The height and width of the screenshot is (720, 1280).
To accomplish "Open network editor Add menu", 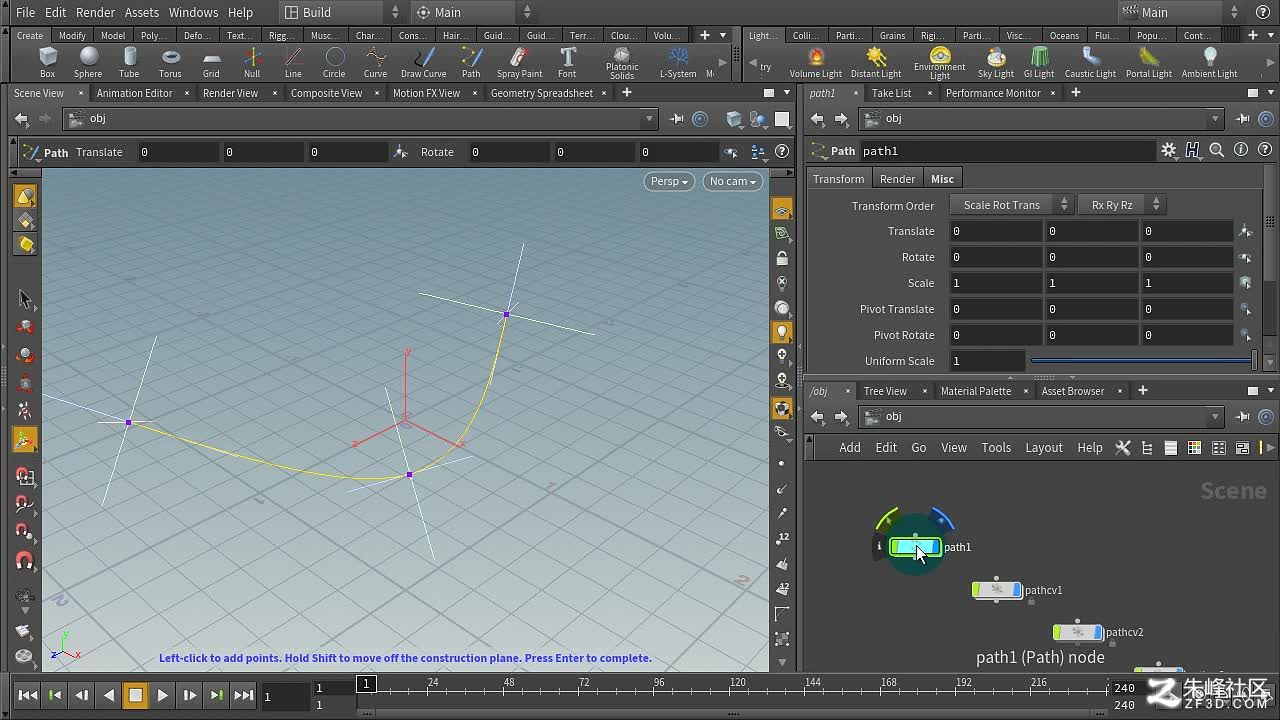I will (849, 448).
